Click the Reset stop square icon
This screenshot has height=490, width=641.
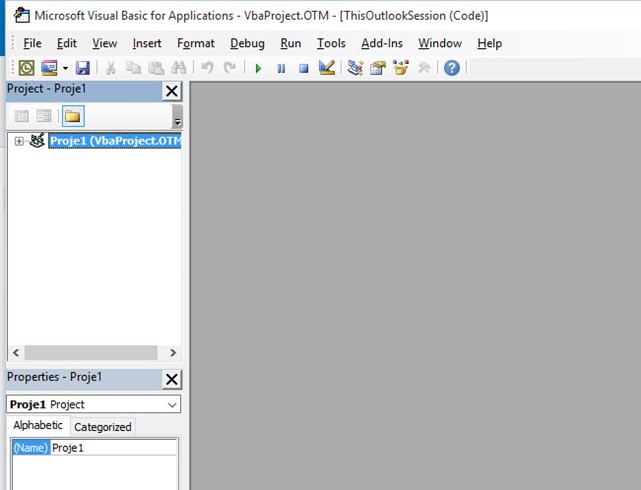(x=303, y=68)
